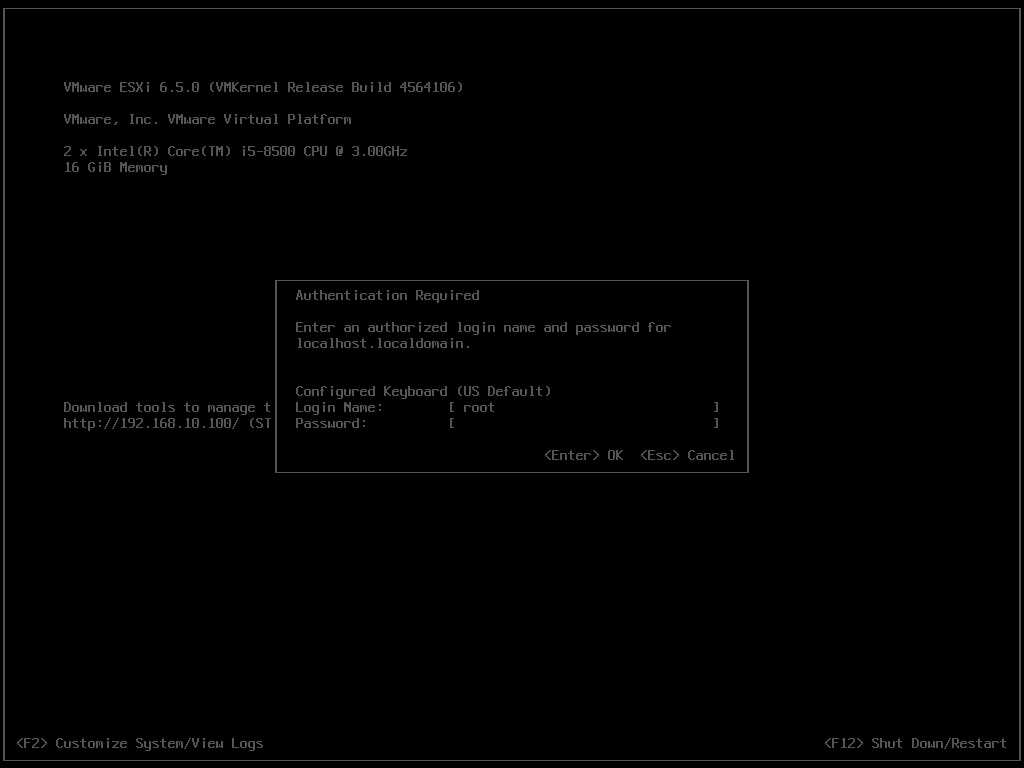Click the 'Login Name:' label
This screenshot has height=768, width=1024.
(339, 408)
